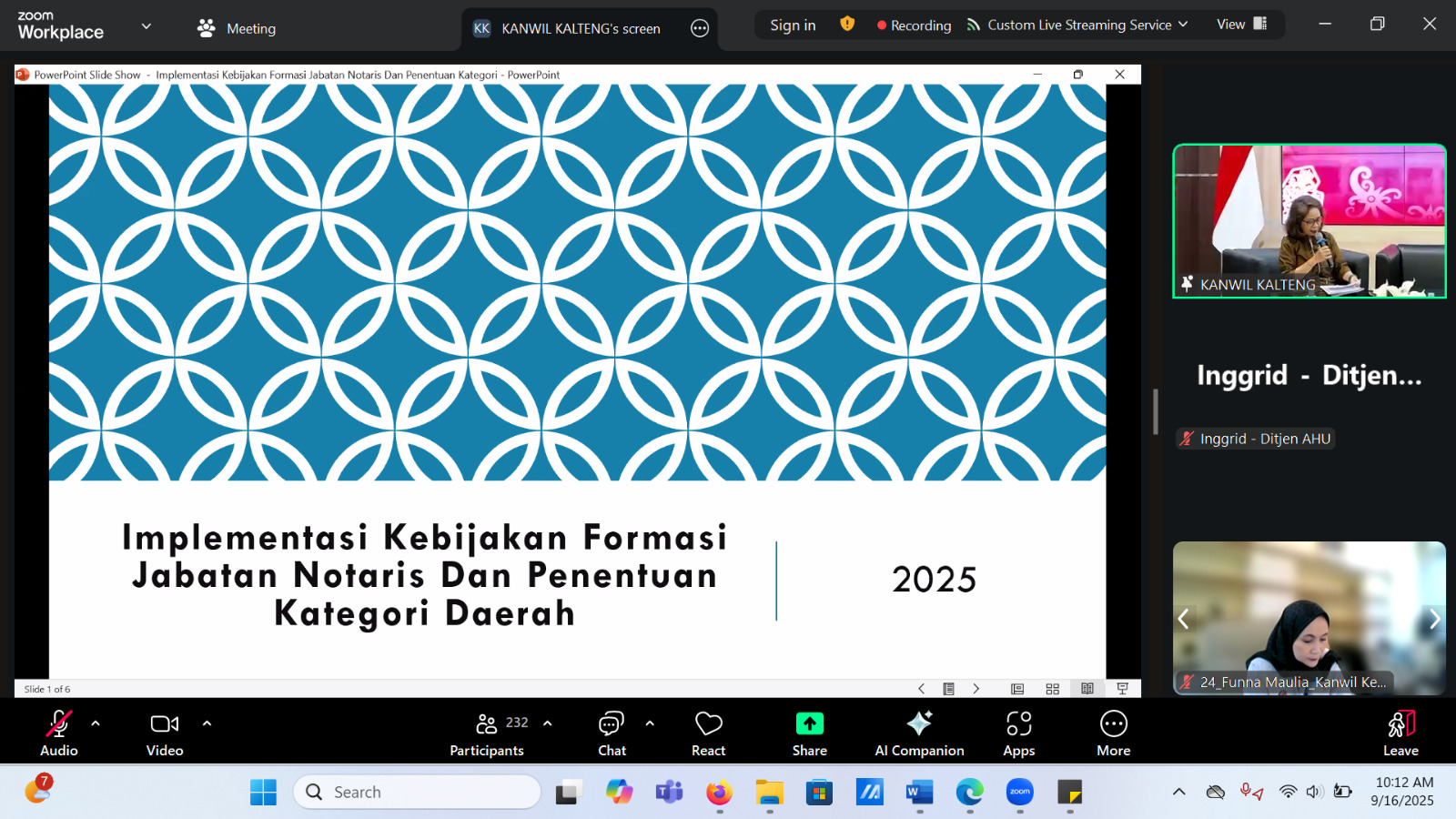The image size is (1456, 819).
Task: Toggle camera with the Video button
Action: 165,733
